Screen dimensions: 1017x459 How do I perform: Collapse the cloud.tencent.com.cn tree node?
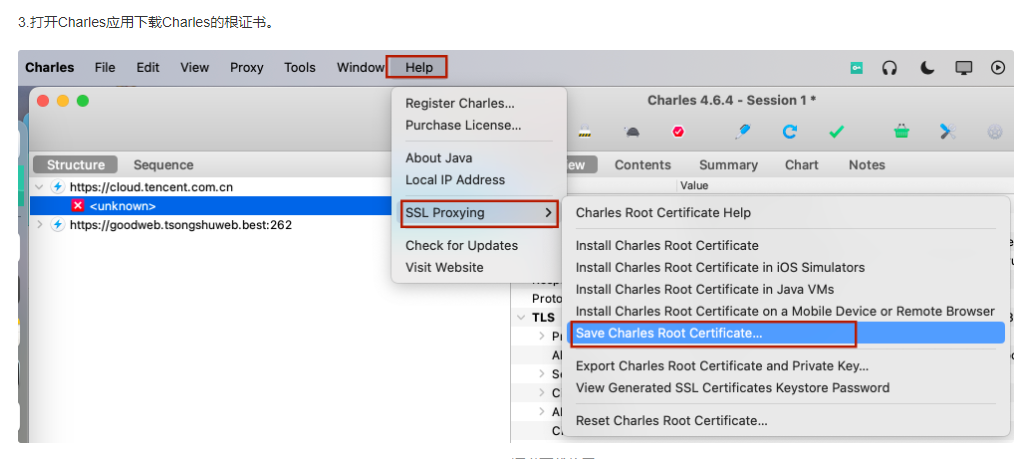click(39, 187)
